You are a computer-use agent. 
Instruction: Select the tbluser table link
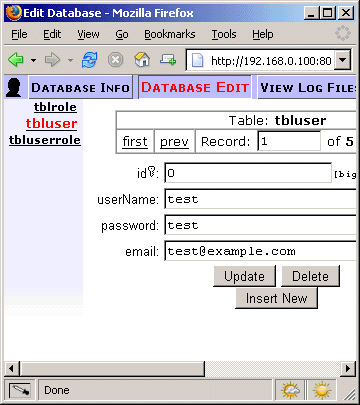51,123
